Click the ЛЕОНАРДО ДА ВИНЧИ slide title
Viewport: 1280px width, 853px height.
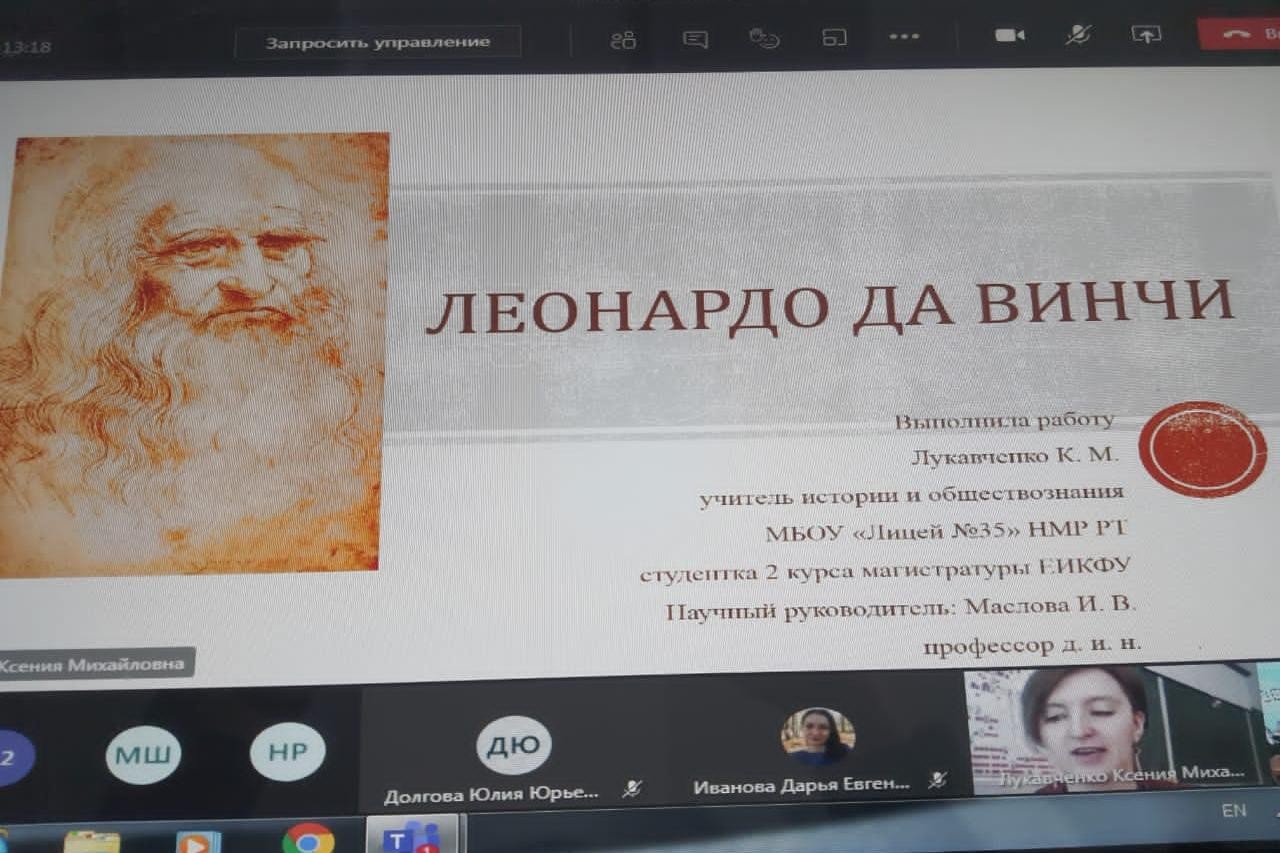(830, 306)
